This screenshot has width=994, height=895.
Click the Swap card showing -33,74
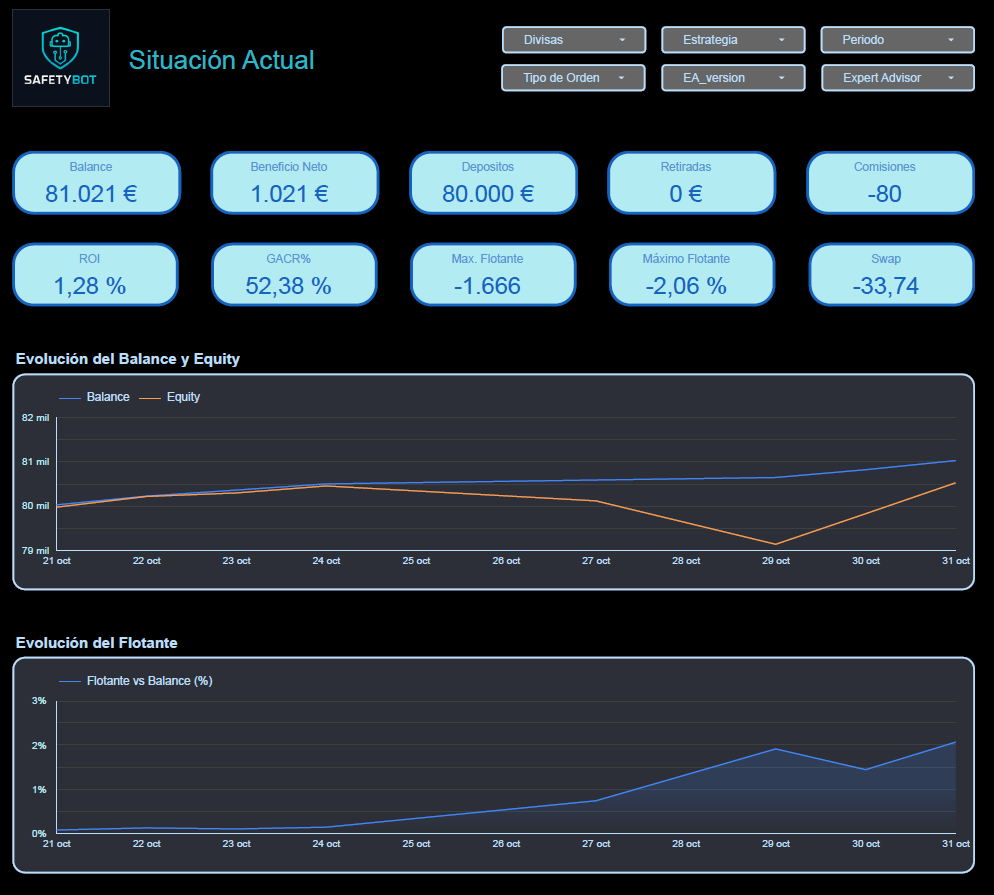click(891, 274)
